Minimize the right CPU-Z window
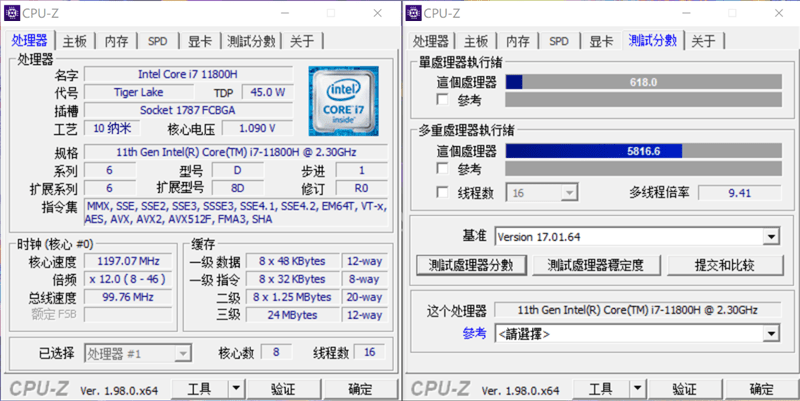The image size is (800, 401). (x=686, y=13)
